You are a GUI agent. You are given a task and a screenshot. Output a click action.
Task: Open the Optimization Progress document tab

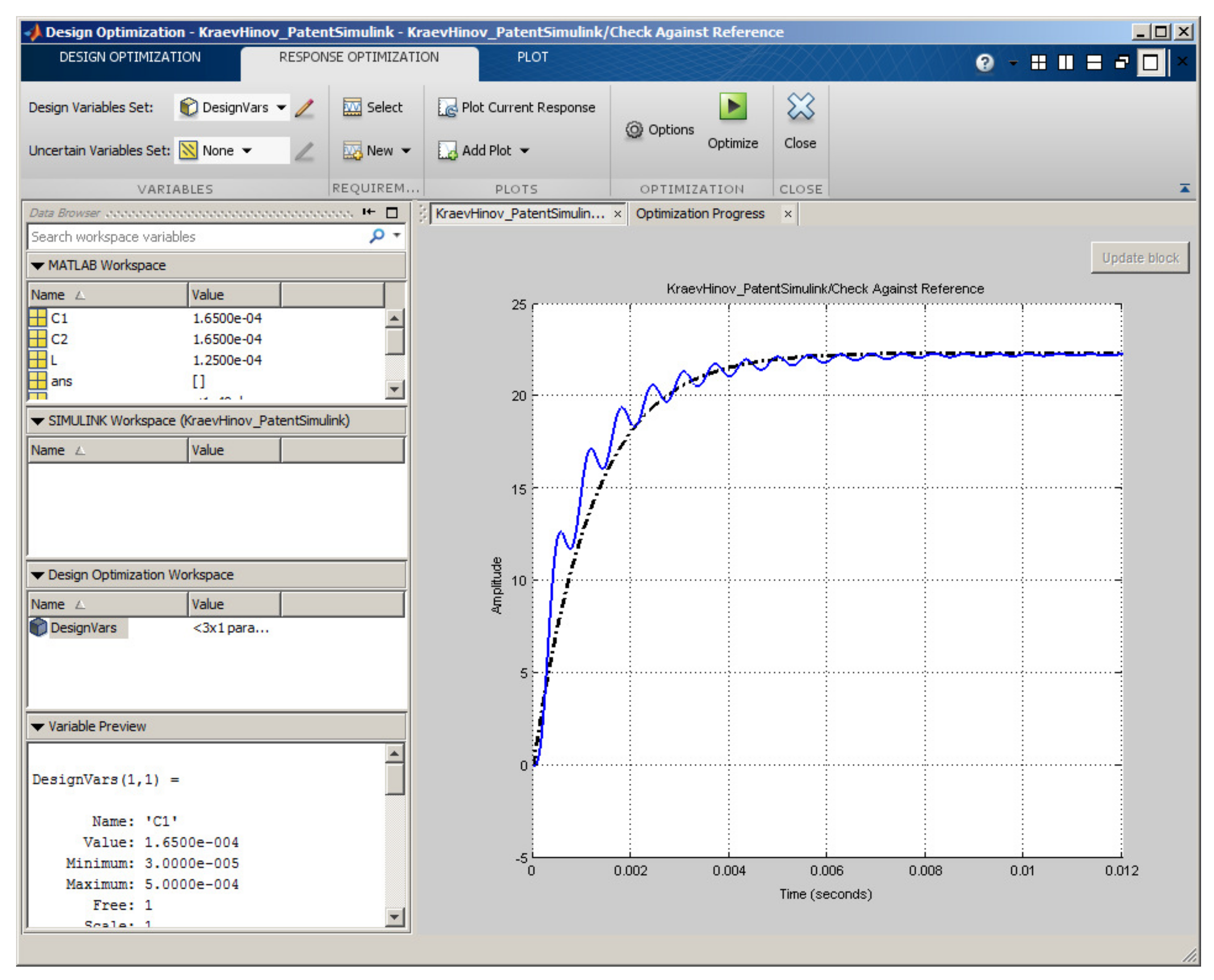click(700, 213)
